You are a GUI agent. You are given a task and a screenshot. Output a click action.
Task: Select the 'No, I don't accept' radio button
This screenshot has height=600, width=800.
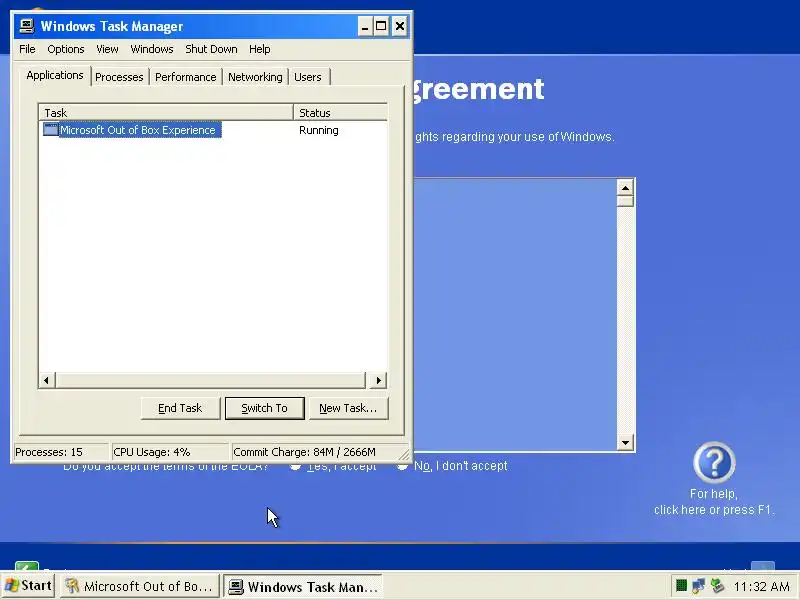(x=403, y=465)
